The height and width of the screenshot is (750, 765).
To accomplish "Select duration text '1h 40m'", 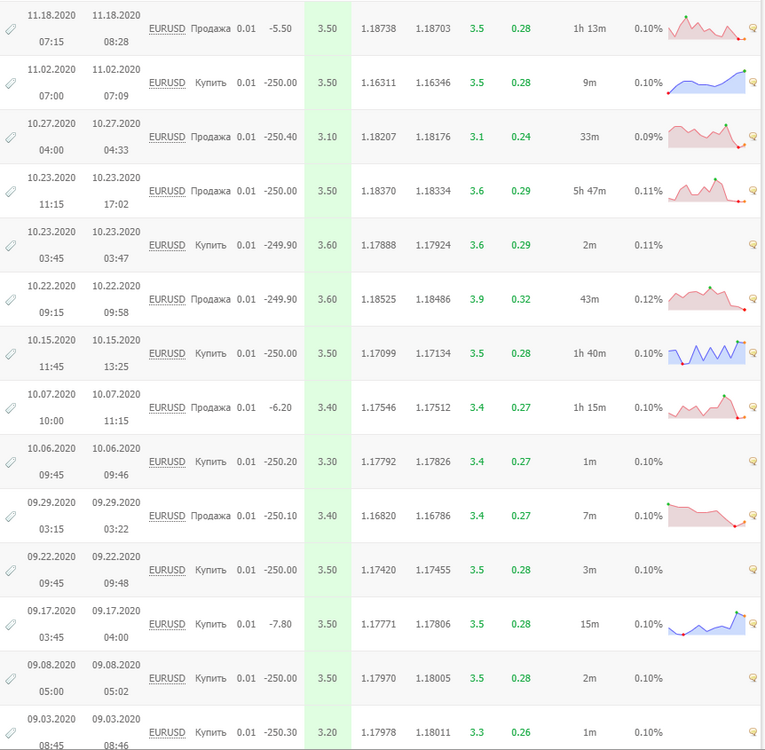I will pos(589,353).
